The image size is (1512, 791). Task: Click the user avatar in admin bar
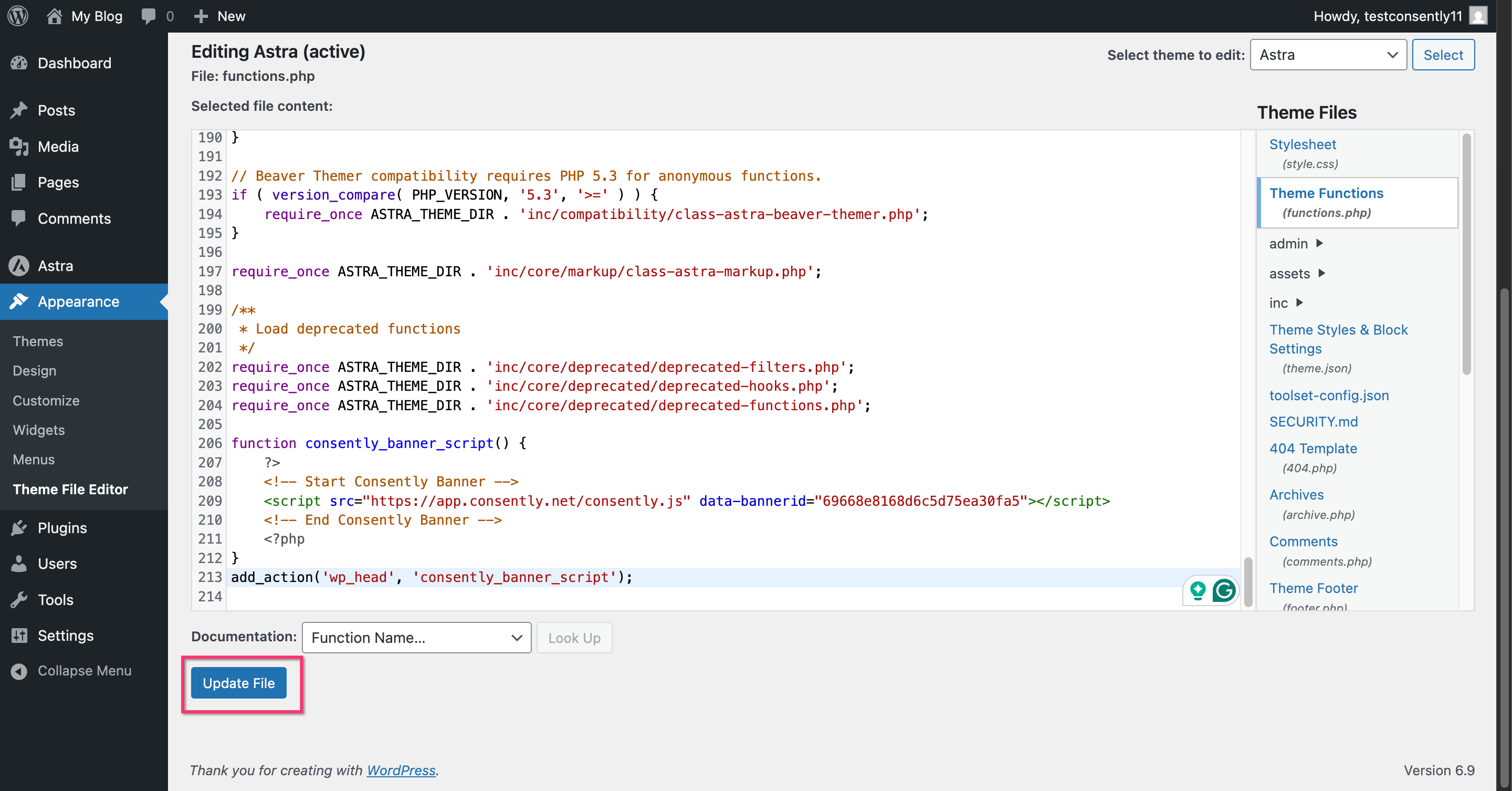(x=1478, y=16)
